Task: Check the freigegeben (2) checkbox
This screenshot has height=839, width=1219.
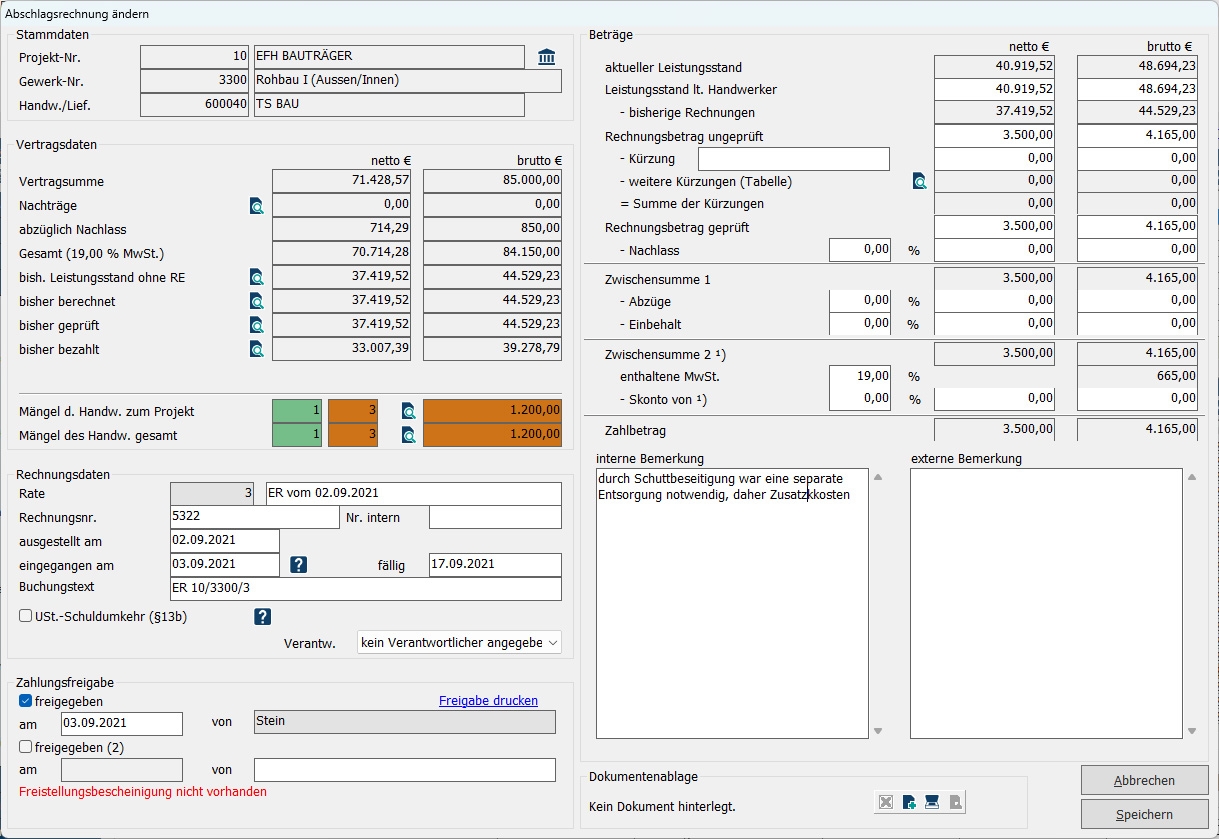Action: point(26,747)
